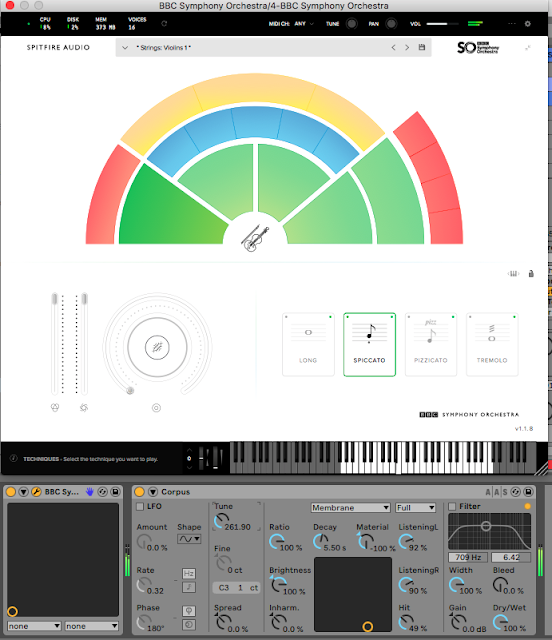Click the 709 Hz filter frequency field

[468, 557]
